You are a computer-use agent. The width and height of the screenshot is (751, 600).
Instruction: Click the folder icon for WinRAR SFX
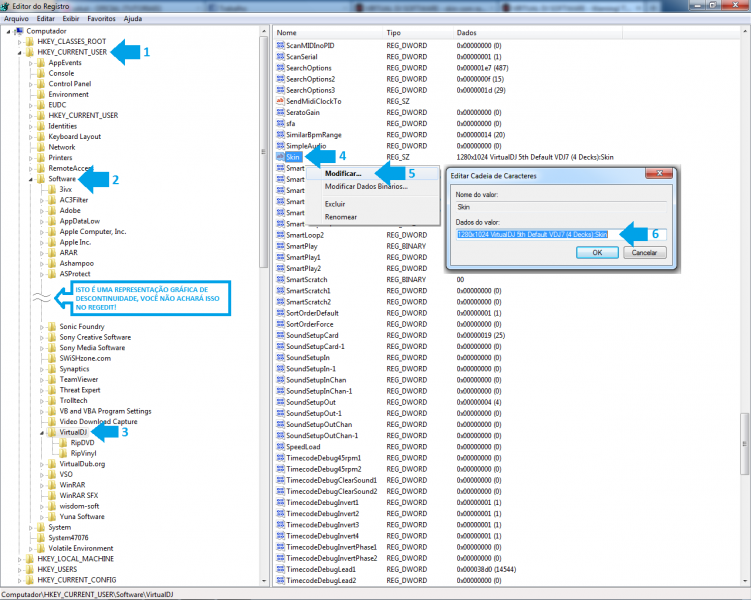[x=52, y=496]
